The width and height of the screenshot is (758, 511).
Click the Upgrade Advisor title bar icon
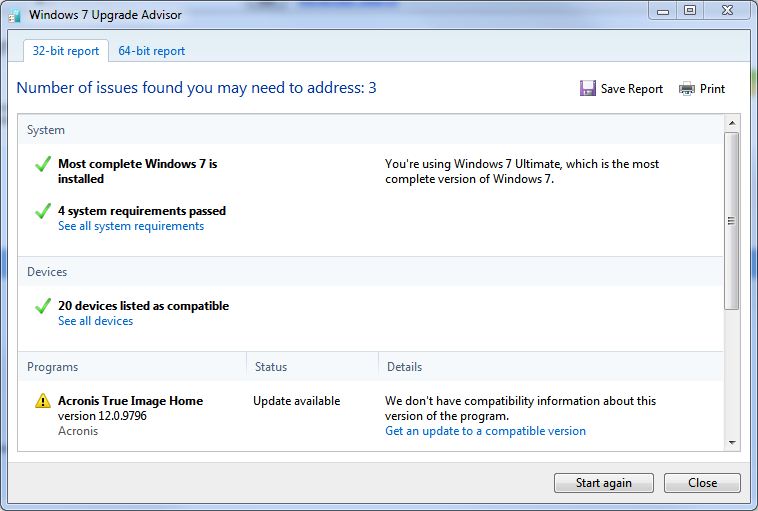15,15
